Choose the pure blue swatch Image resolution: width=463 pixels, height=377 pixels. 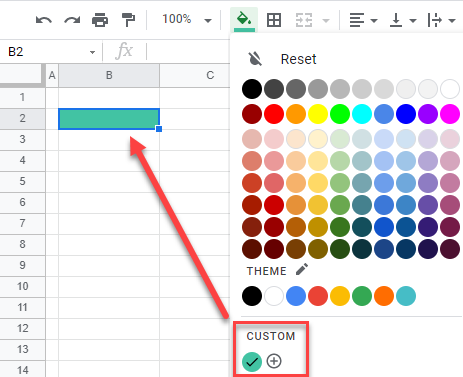pyautogui.click(x=406, y=114)
